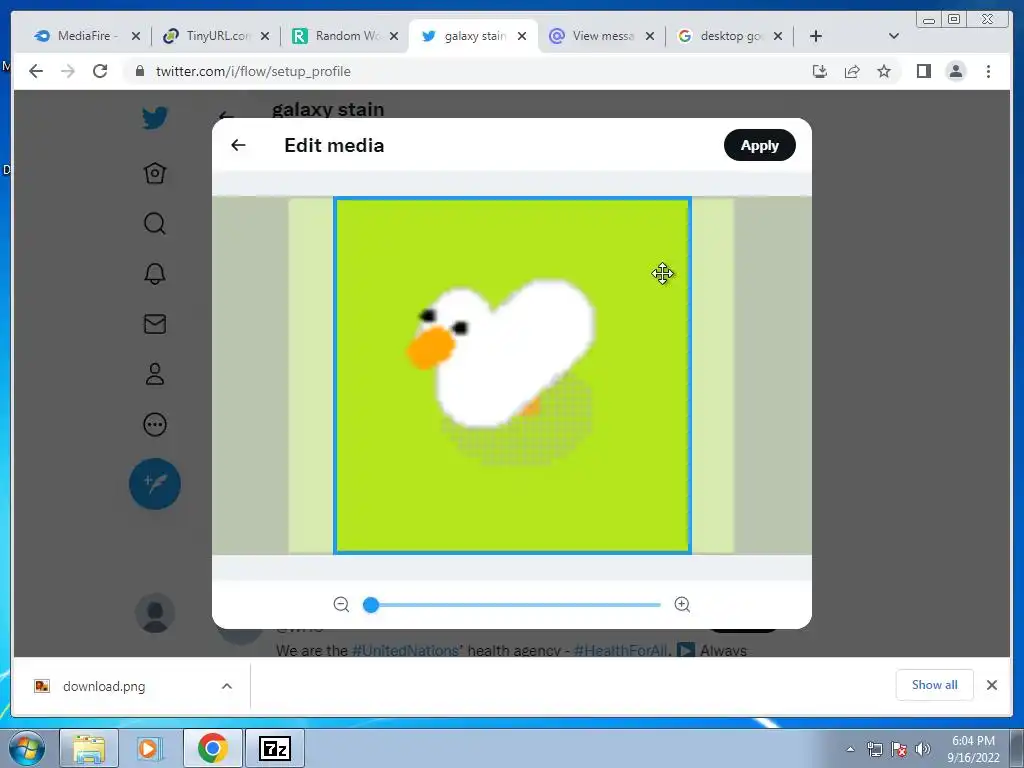Click the share page icon
Screen dimensions: 1024x768
(852, 71)
